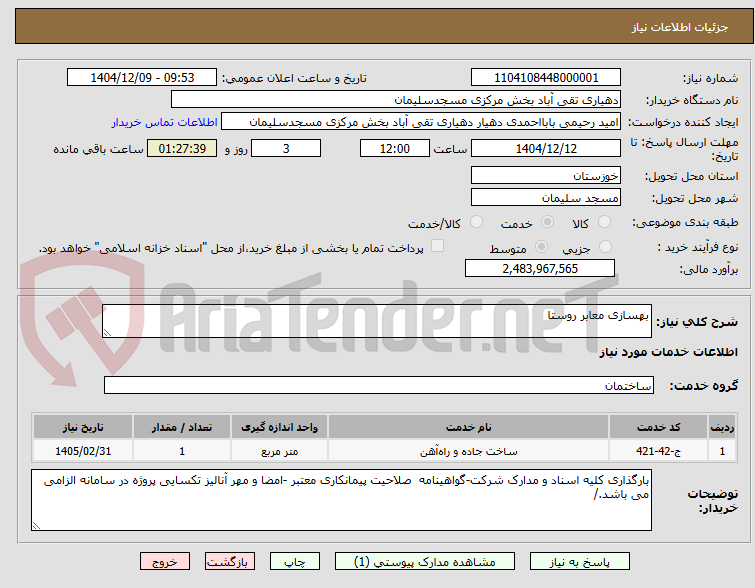Click the تاریخ نیاز column header

[x=83, y=427]
